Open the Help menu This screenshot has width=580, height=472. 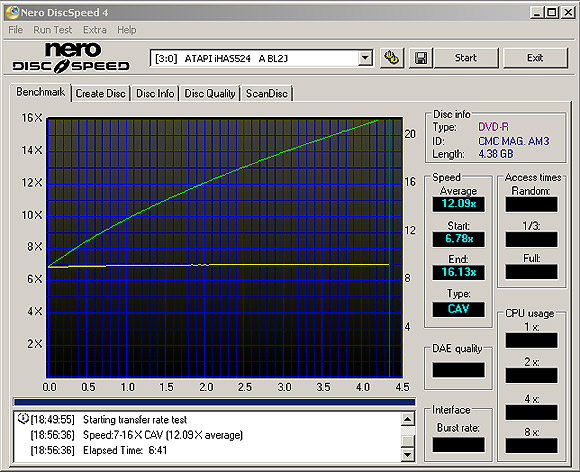pyautogui.click(x=127, y=30)
